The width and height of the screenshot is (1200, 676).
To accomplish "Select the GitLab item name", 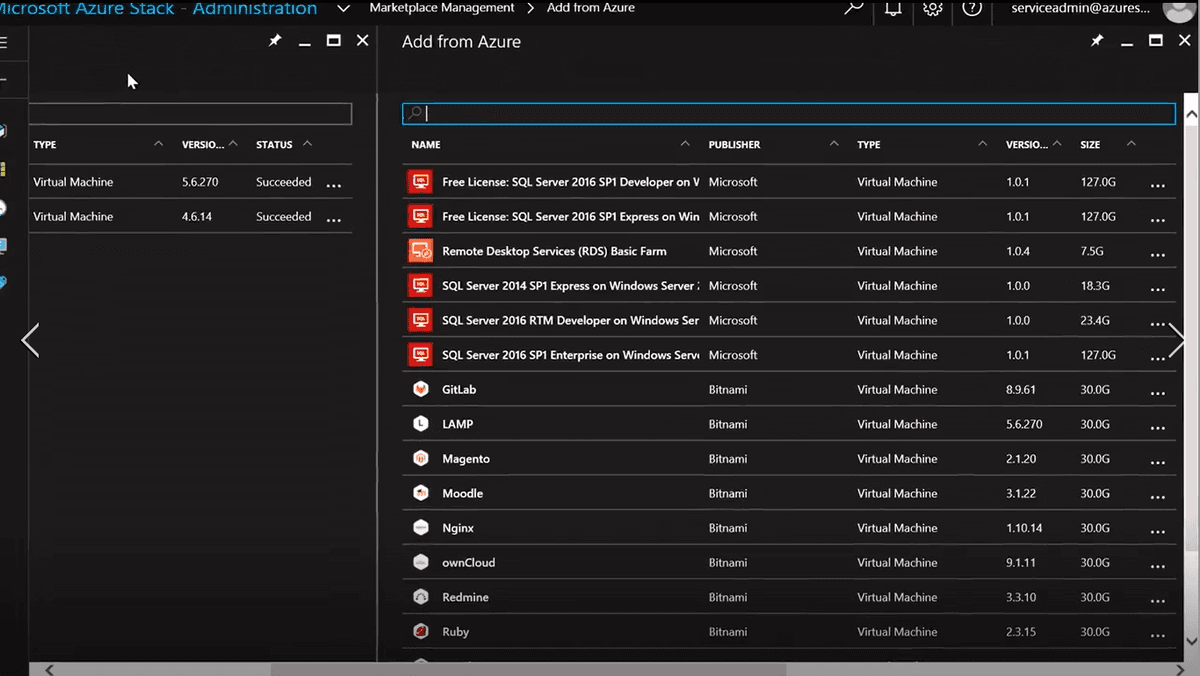I will [x=459, y=389].
